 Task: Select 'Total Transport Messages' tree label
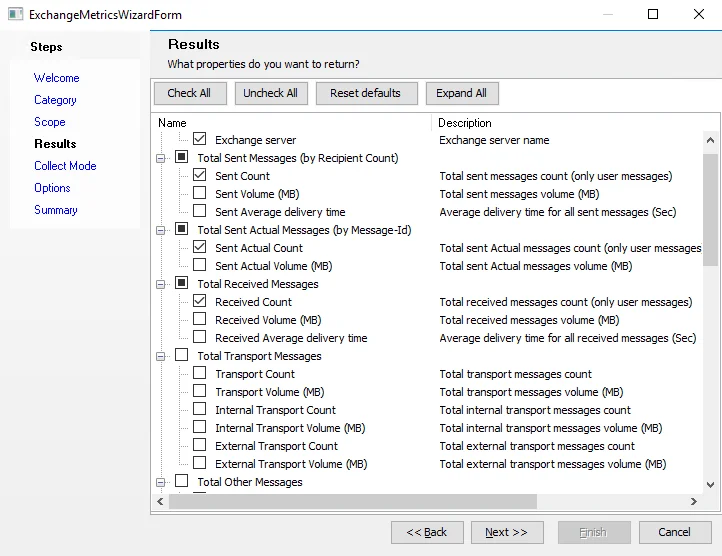pos(259,356)
